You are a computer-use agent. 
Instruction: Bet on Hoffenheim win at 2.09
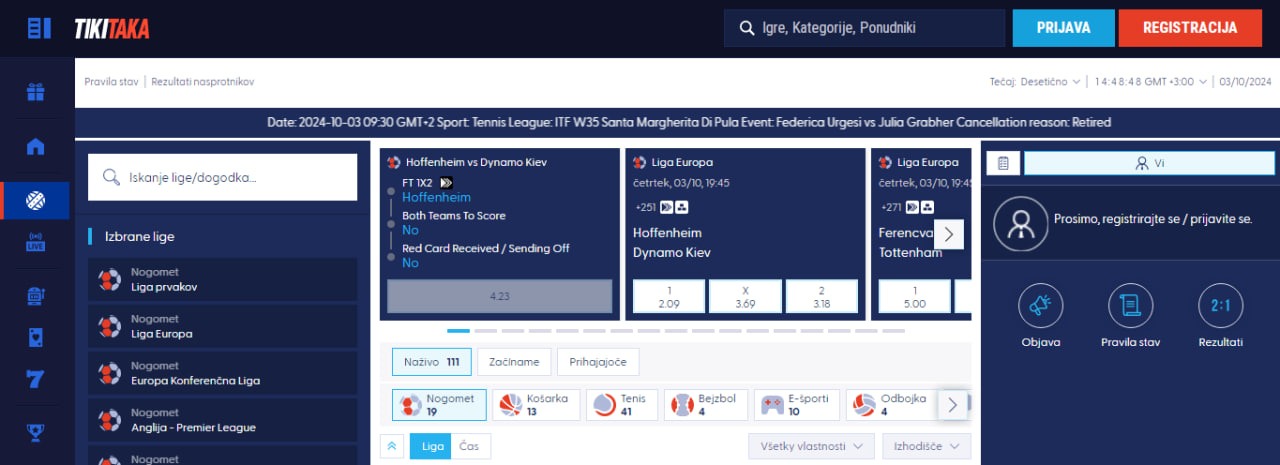pos(669,296)
